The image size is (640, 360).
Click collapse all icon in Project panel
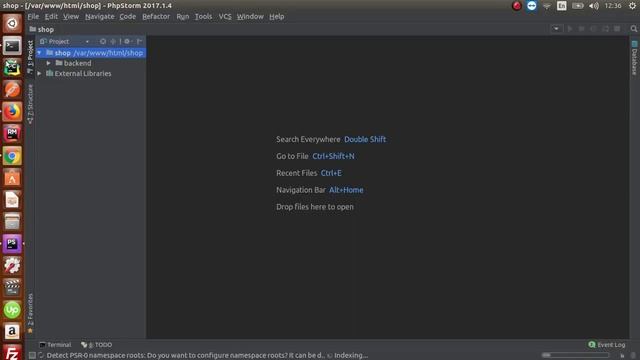pyautogui.click(x=113, y=41)
